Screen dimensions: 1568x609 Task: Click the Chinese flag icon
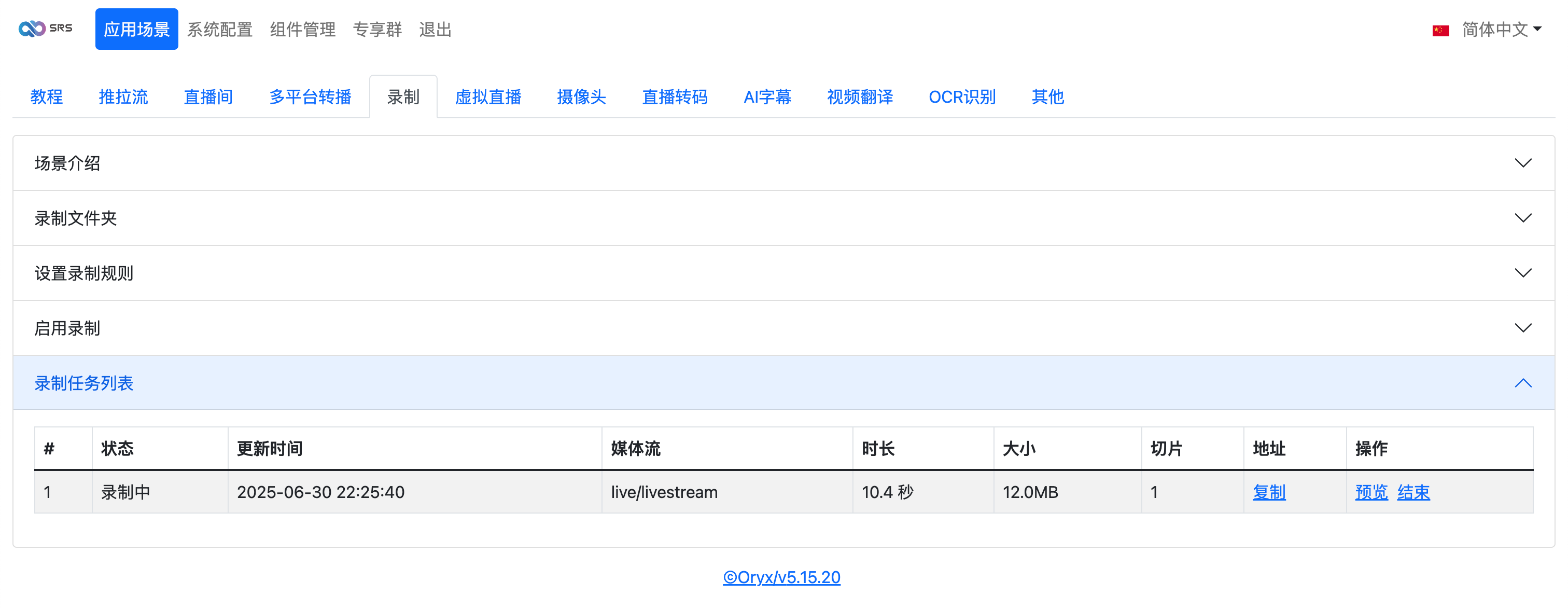pos(1441,31)
